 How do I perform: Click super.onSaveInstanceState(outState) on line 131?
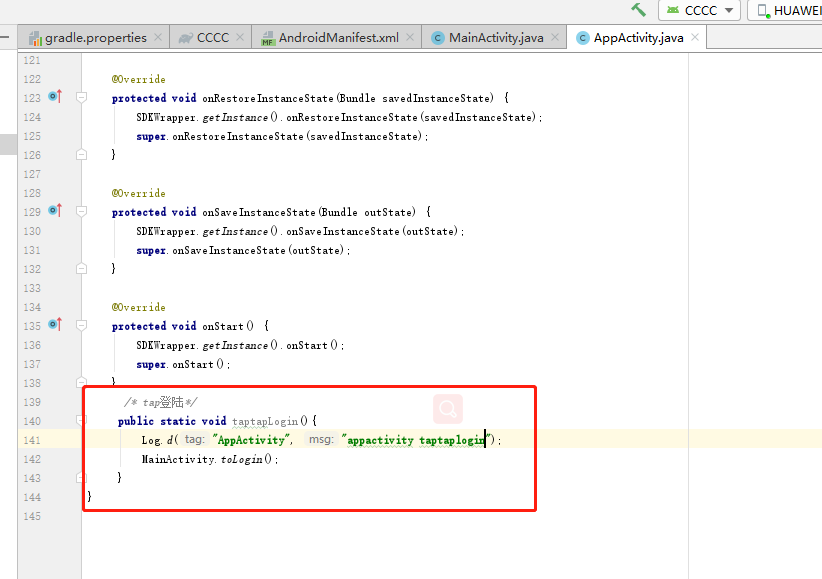[242, 251]
